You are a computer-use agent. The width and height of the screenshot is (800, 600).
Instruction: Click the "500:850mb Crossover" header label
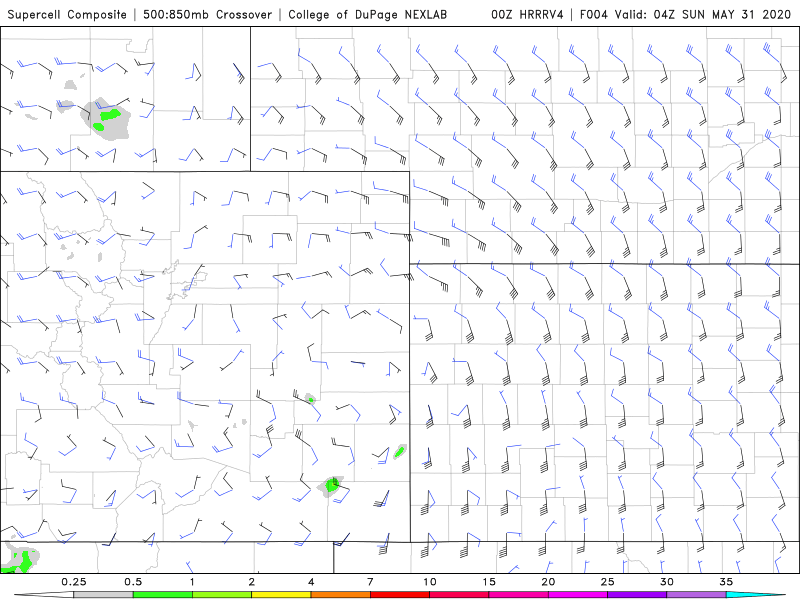[x=207, y=14]
